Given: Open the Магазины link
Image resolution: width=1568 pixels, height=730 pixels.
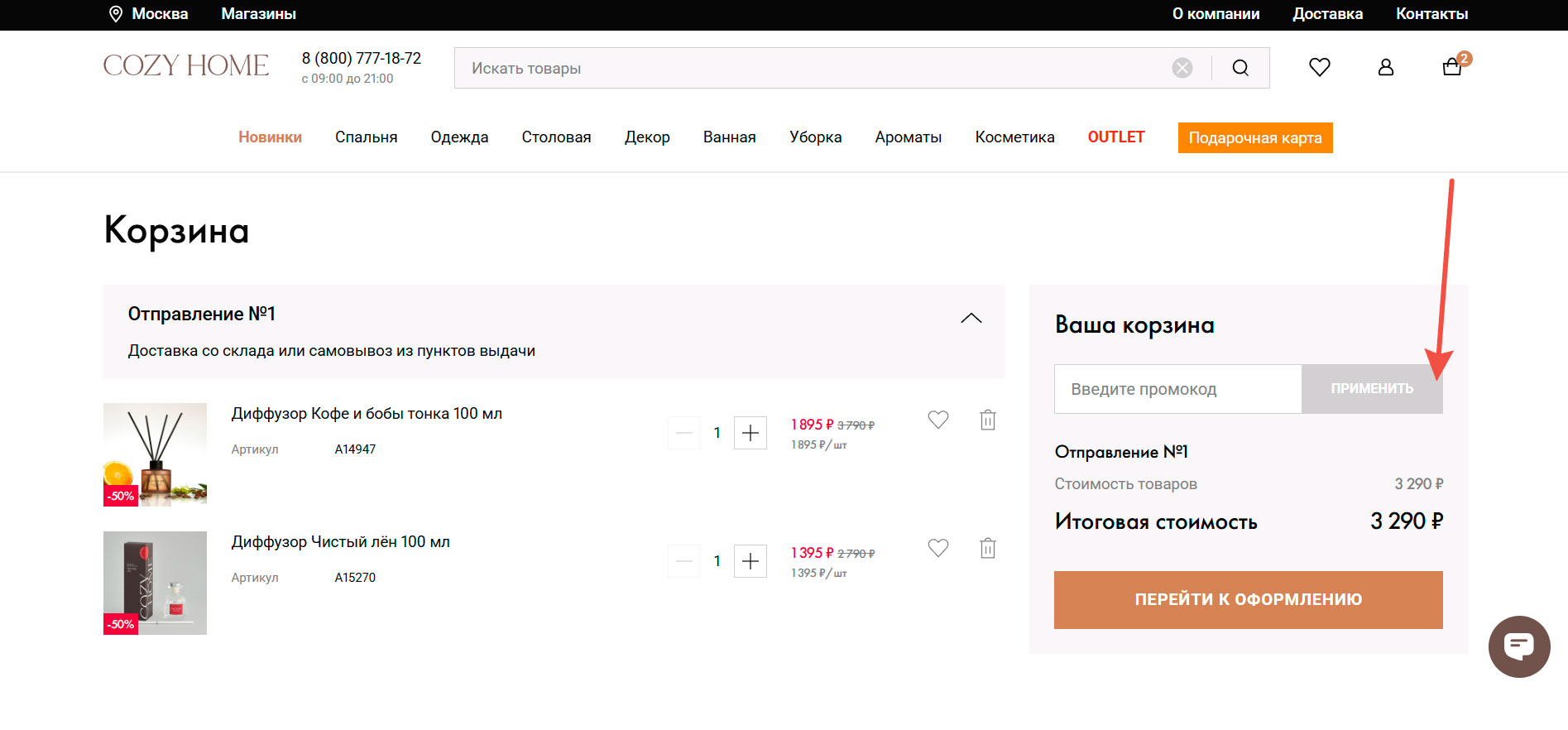Looking at the screenshot, I should tap(259, 14).
